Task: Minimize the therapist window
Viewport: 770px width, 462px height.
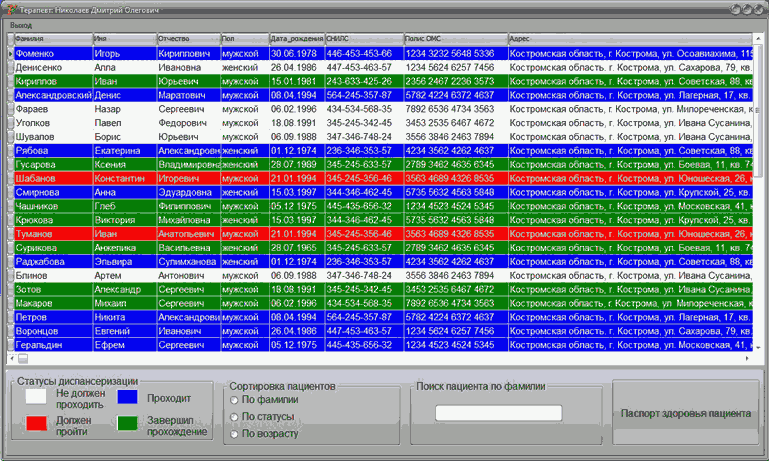Action: [735, 8]
